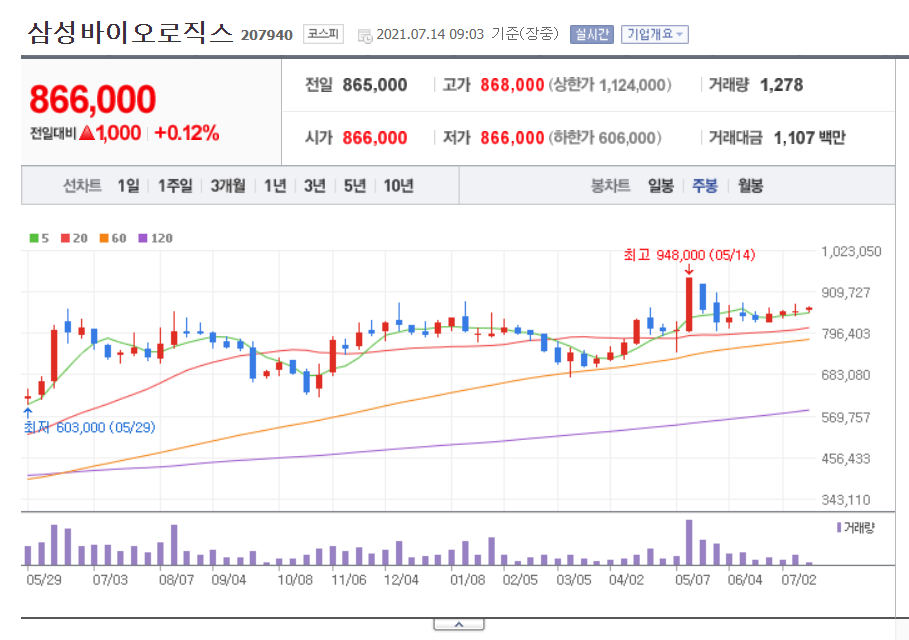
Task: Click the red 20-period moving average legend
Action: pos(74,238)
